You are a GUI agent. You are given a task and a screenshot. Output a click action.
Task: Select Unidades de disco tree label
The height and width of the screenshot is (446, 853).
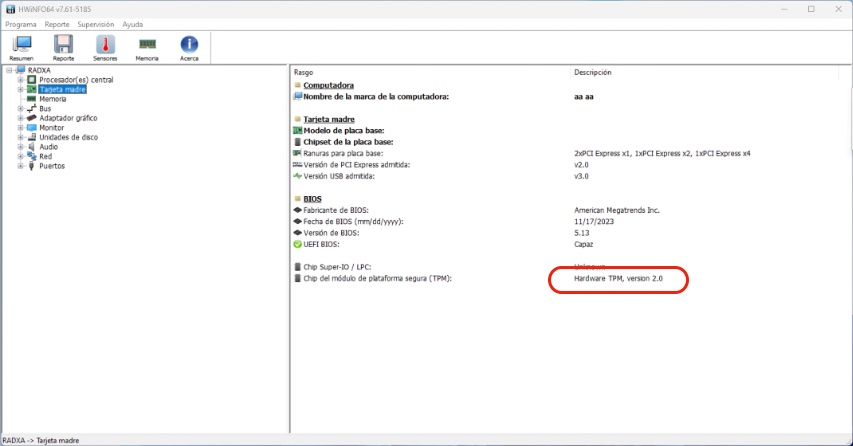coord(69,137)
